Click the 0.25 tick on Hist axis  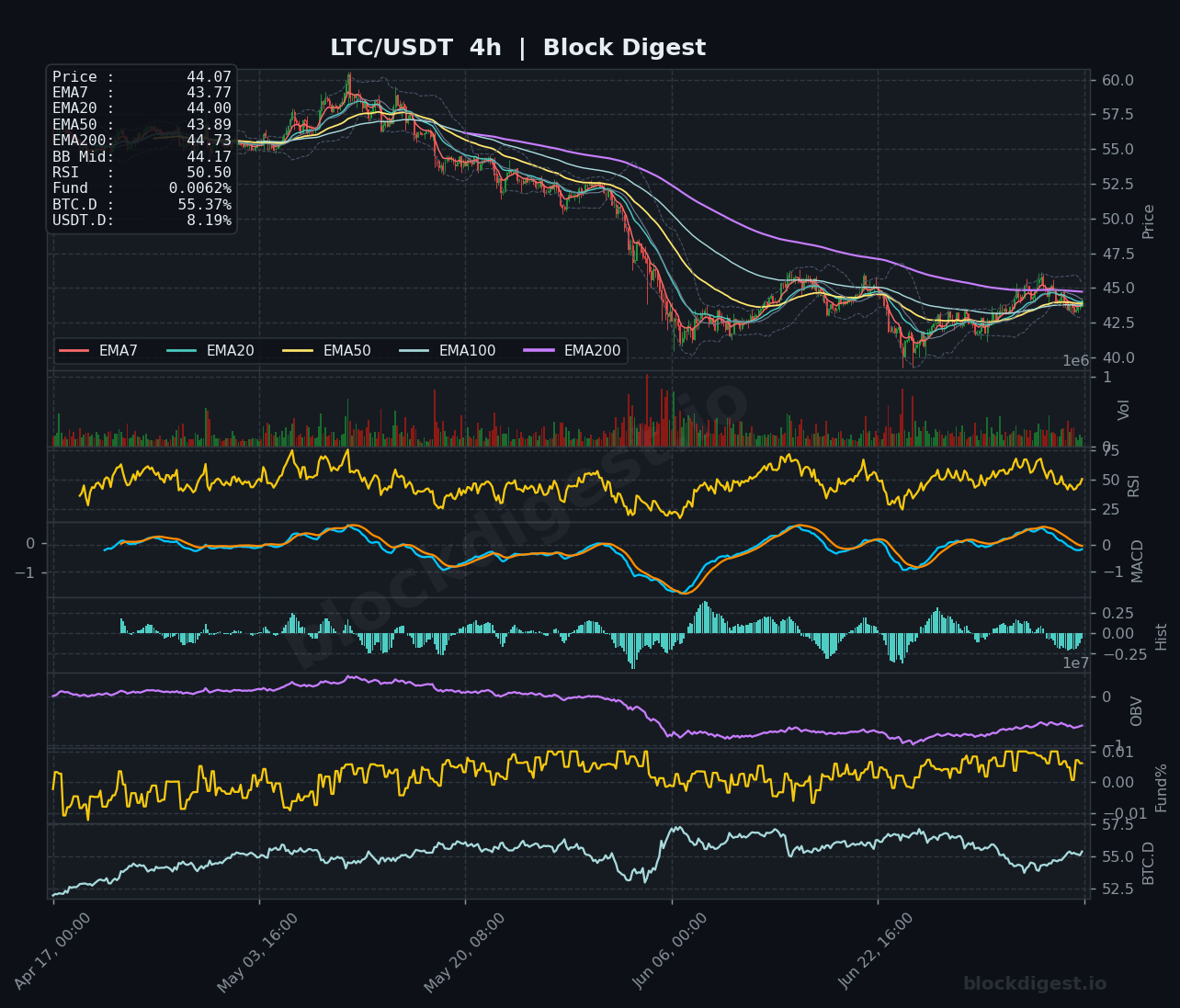coord(1117,613)
